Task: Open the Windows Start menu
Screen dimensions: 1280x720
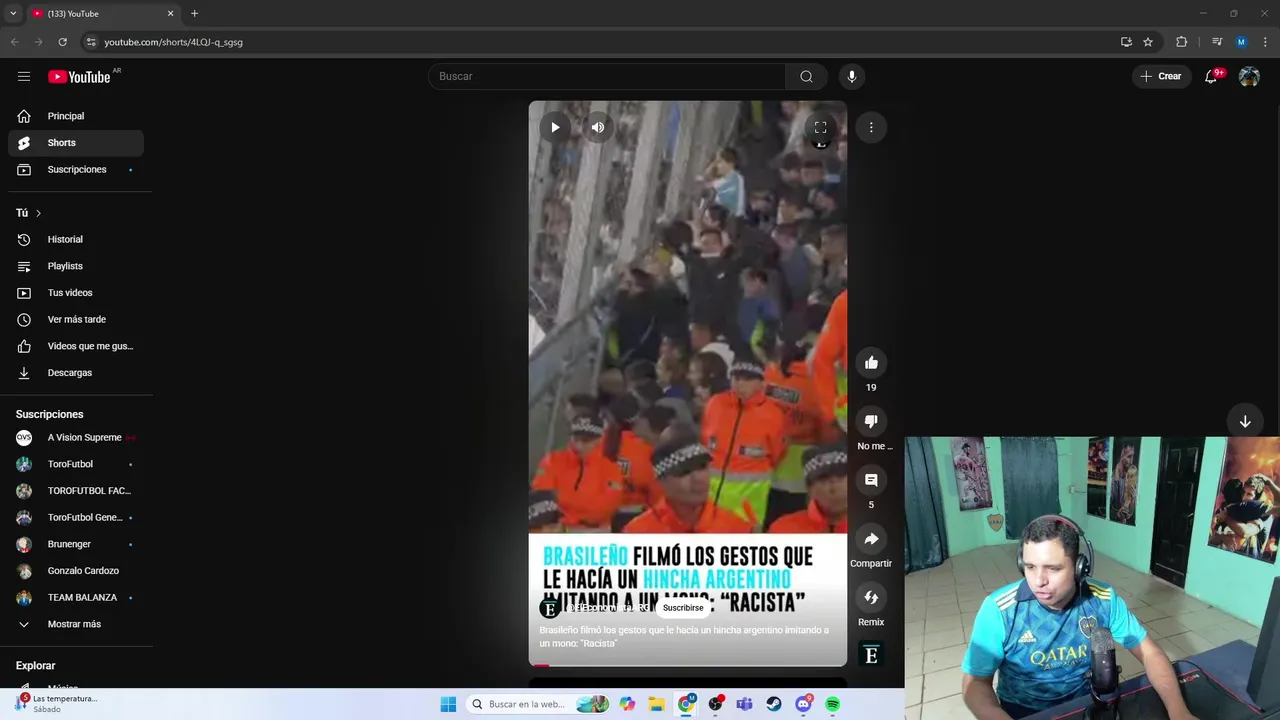Action: (x=448, y=704)
